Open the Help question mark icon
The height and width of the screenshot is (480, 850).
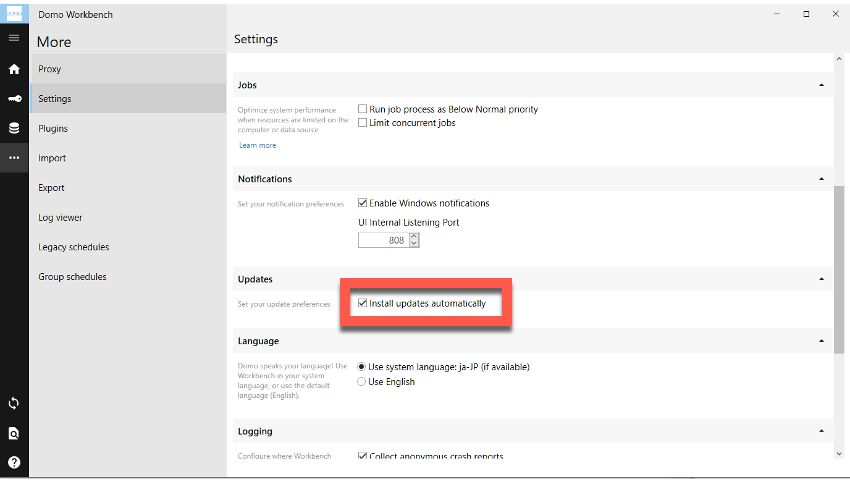(14, 462)
